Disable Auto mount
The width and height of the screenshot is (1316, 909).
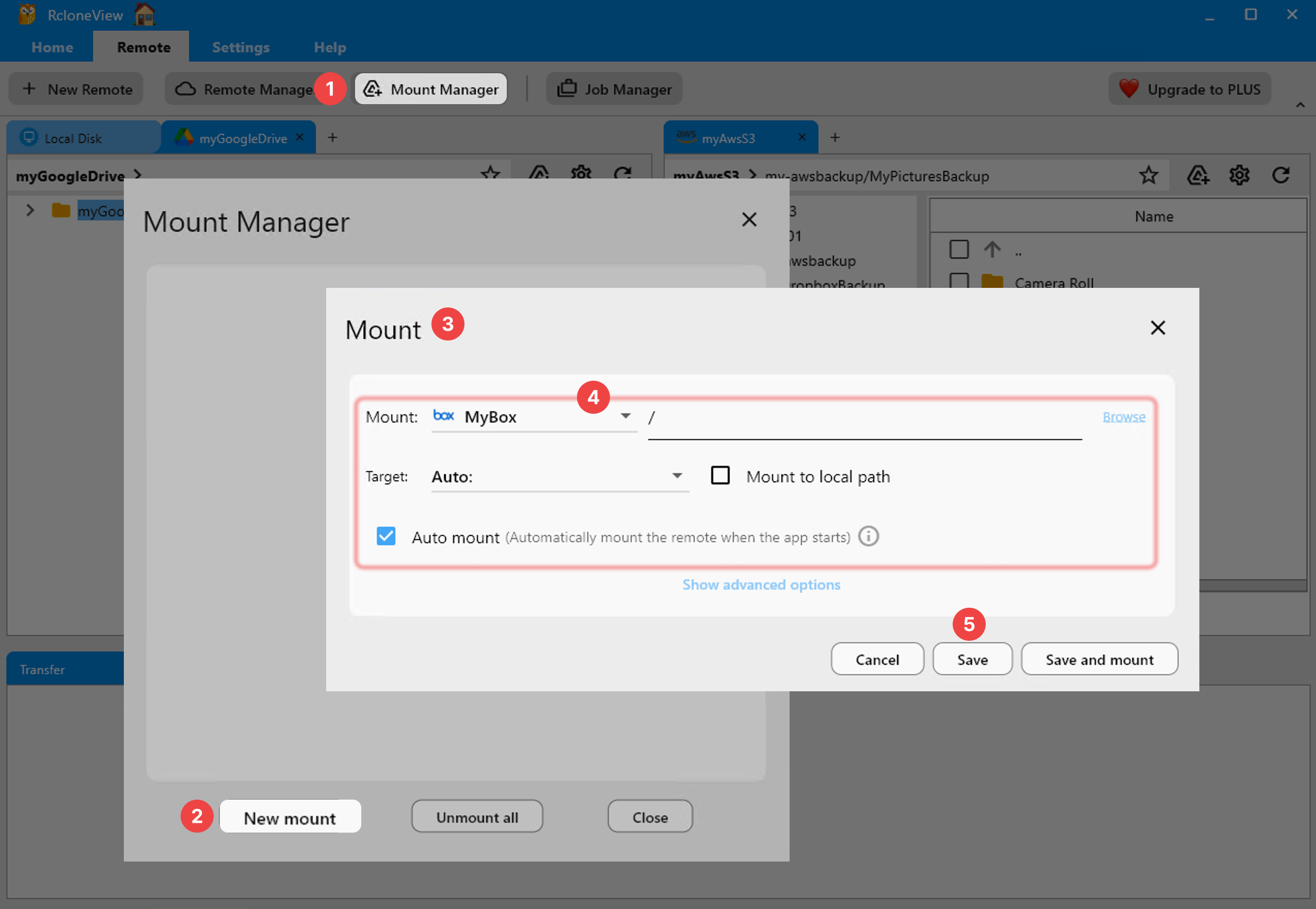tap(386, 536)
